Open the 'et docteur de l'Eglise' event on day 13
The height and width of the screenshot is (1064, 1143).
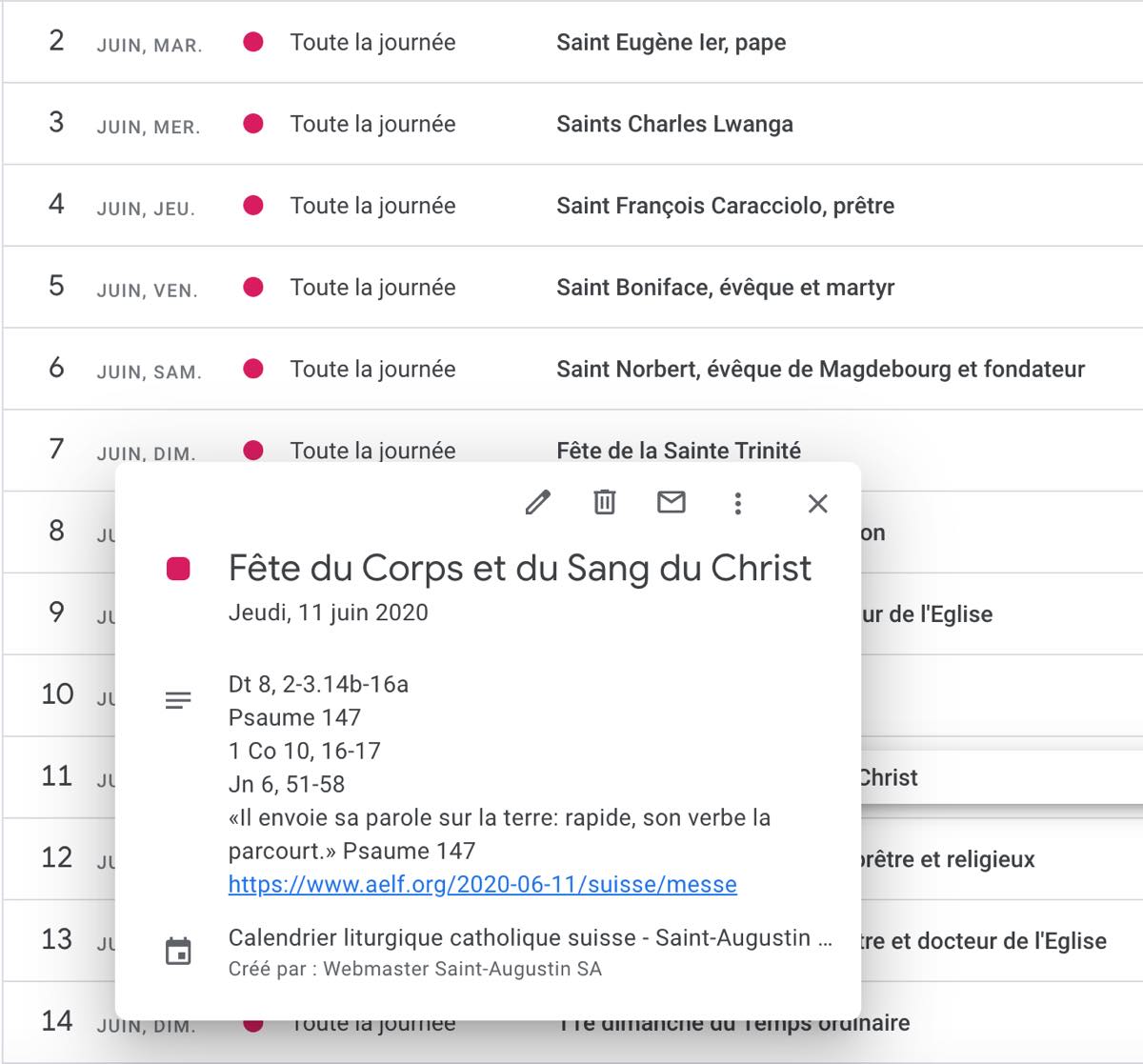tap(984, 941)
